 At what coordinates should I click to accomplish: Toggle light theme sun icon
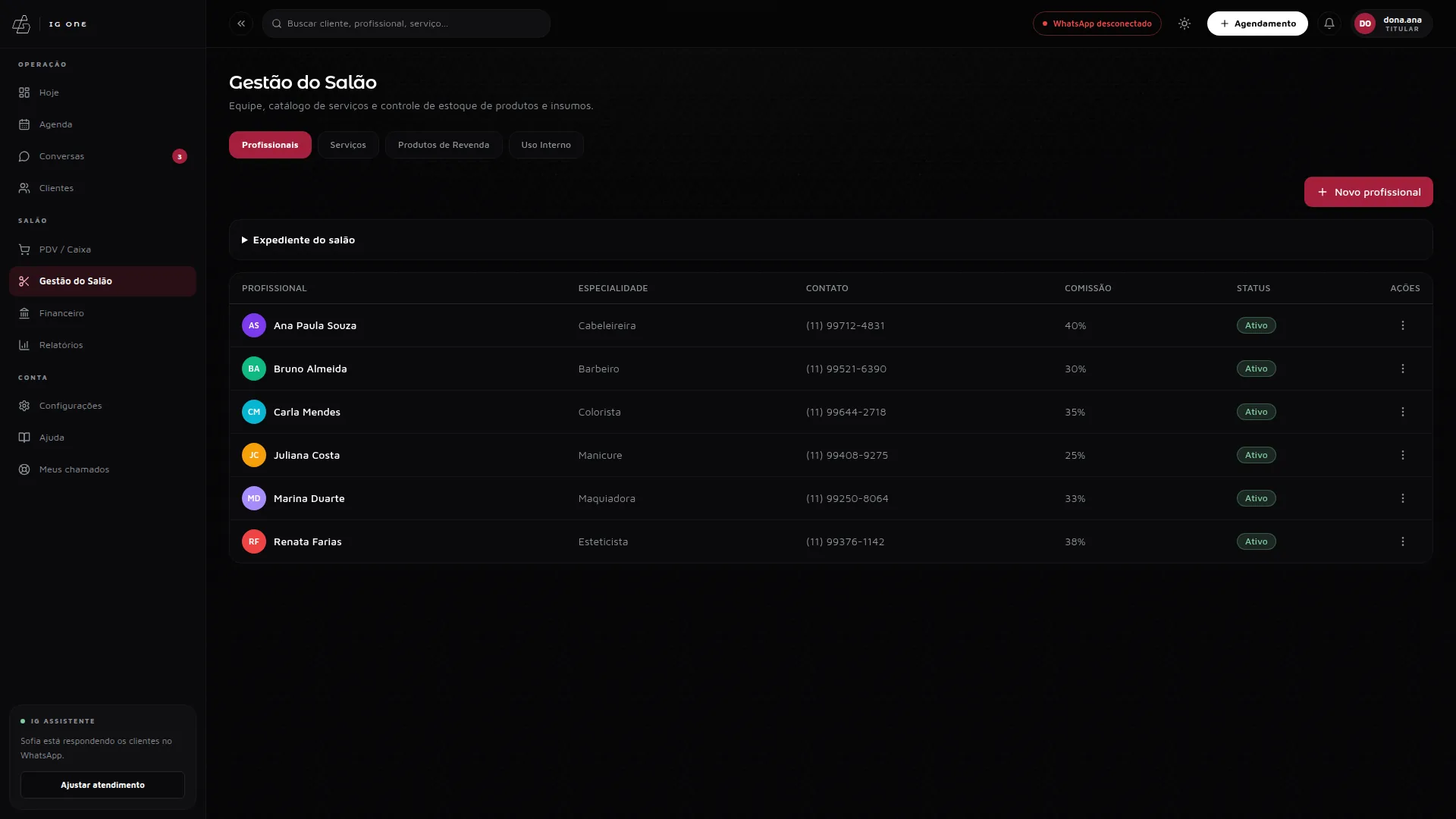tap(1185, 24)
